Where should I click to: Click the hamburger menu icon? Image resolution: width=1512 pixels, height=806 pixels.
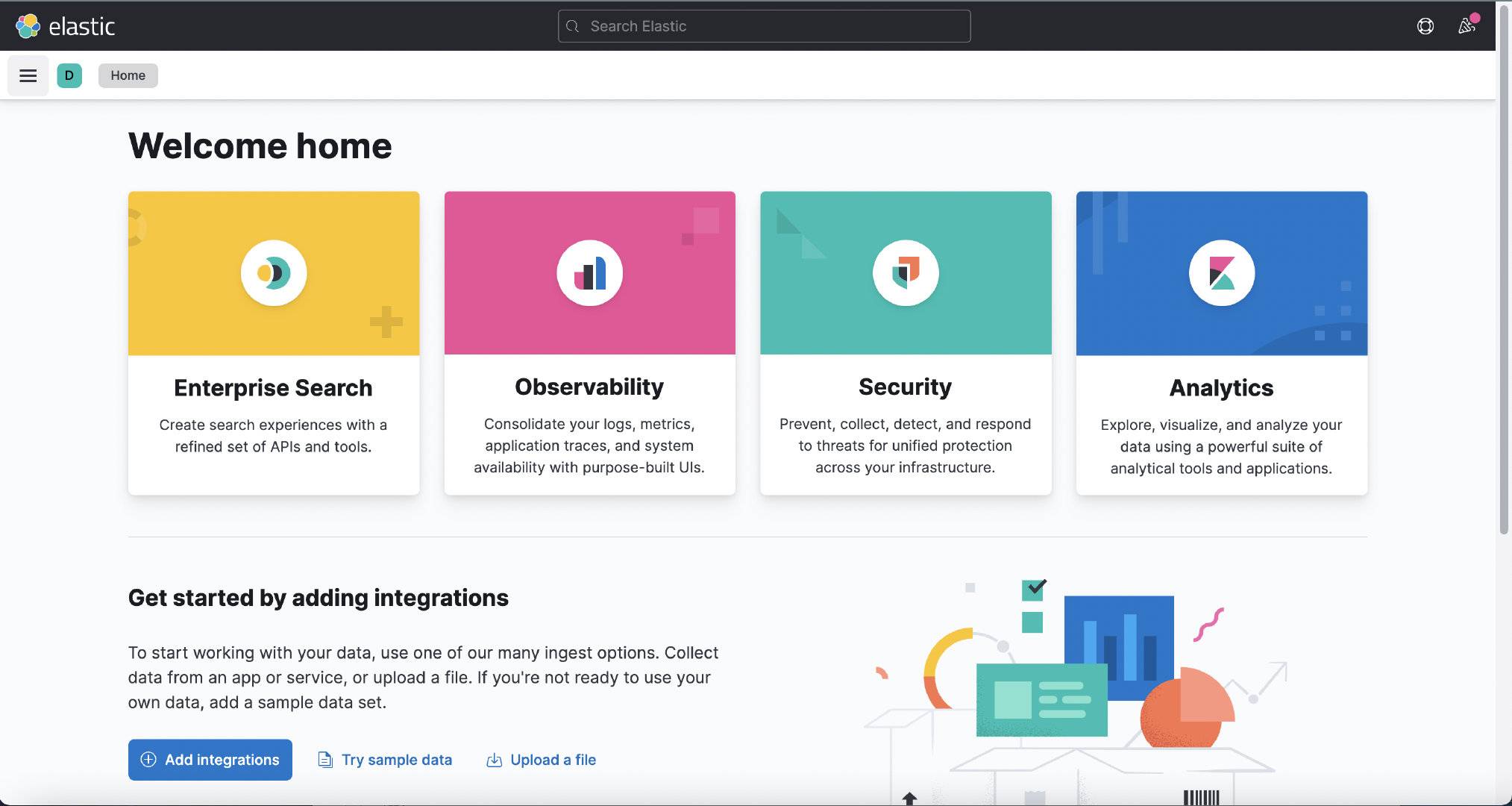27,75
